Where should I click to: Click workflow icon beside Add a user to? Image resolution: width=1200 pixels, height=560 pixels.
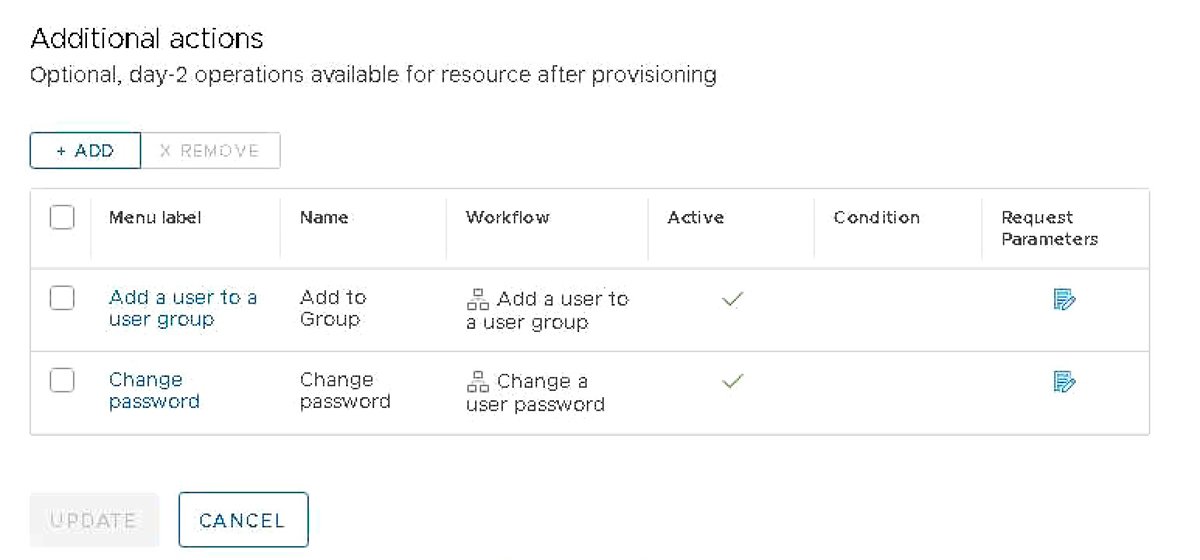point(478,299)
